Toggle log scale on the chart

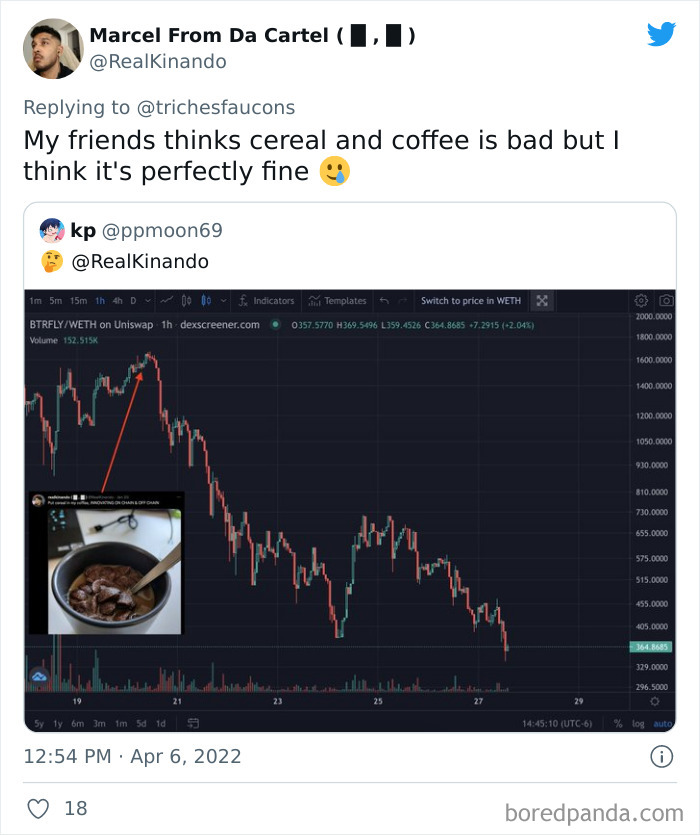coord(640,723)
